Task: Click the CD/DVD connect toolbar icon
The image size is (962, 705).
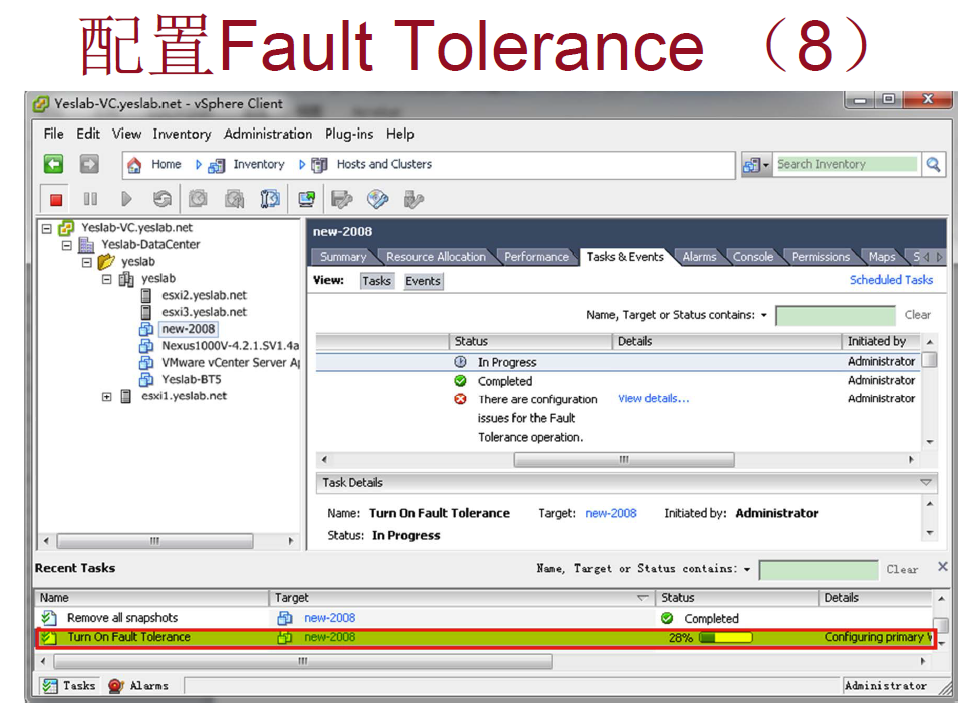Action: tap(377, 199)
